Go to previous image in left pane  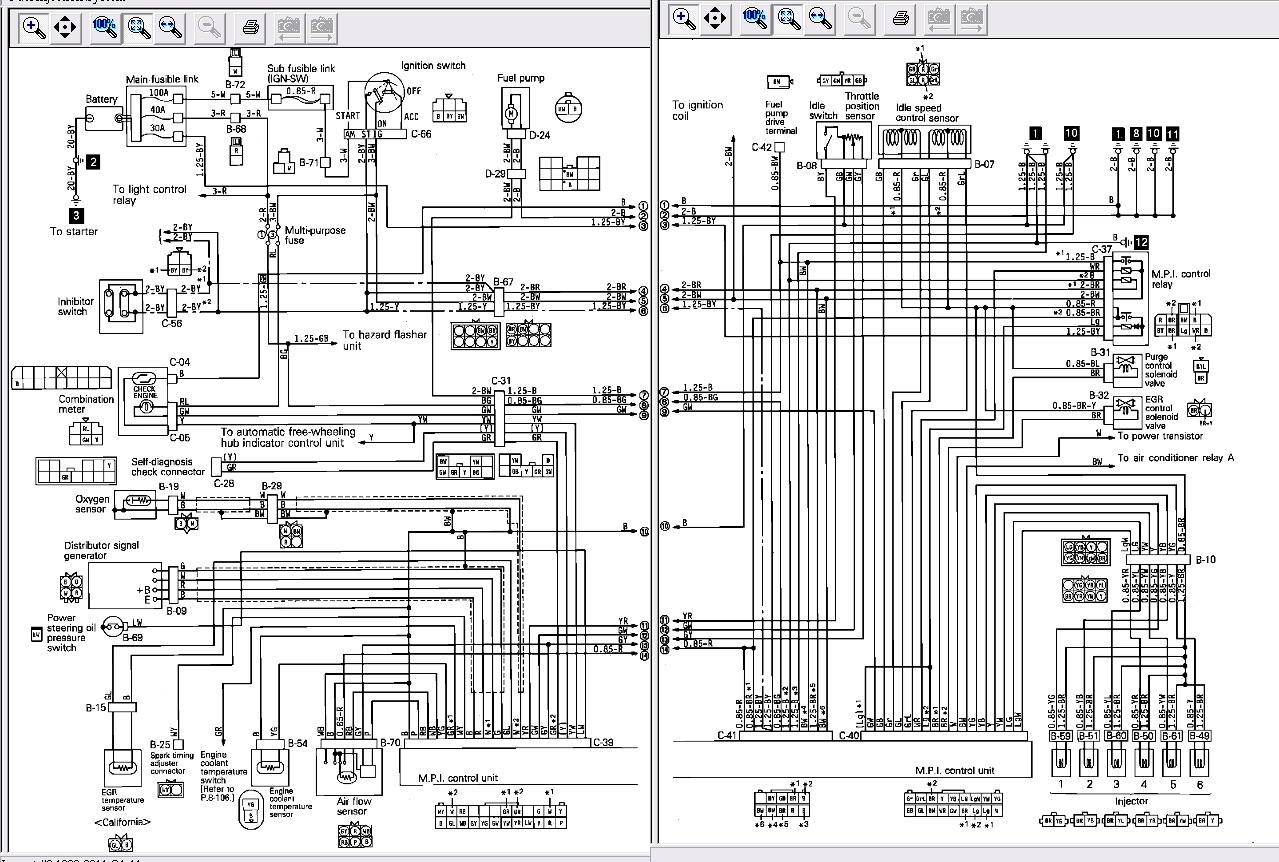click(288, 28)
